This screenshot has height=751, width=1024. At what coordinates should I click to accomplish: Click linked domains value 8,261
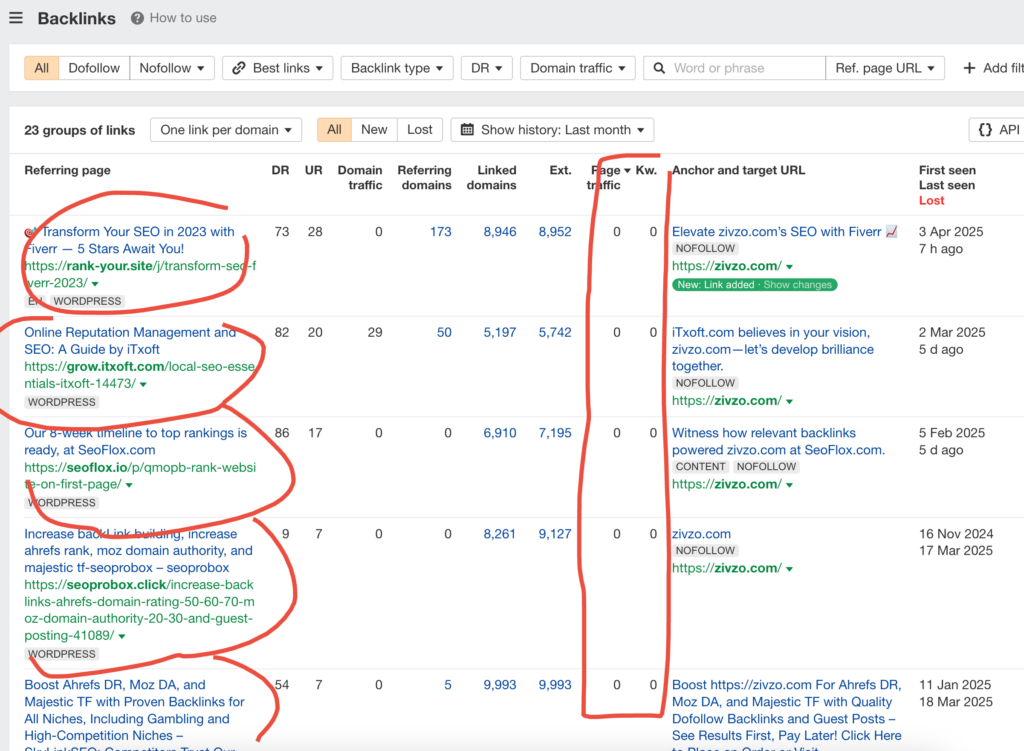click(500, 534)
